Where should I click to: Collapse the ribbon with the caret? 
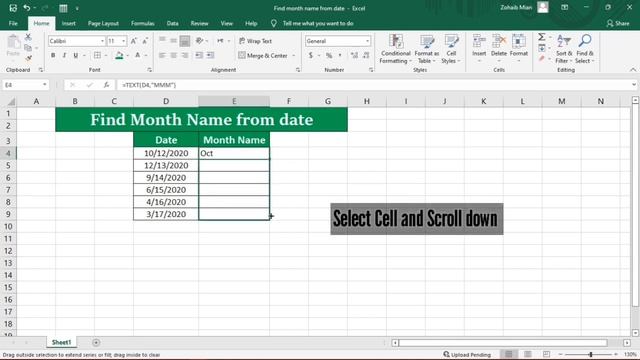[x=633, y=70]
